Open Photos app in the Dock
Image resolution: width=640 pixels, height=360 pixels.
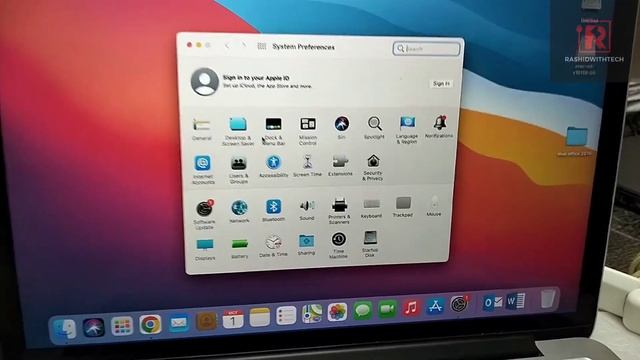[x=338, y=312]
